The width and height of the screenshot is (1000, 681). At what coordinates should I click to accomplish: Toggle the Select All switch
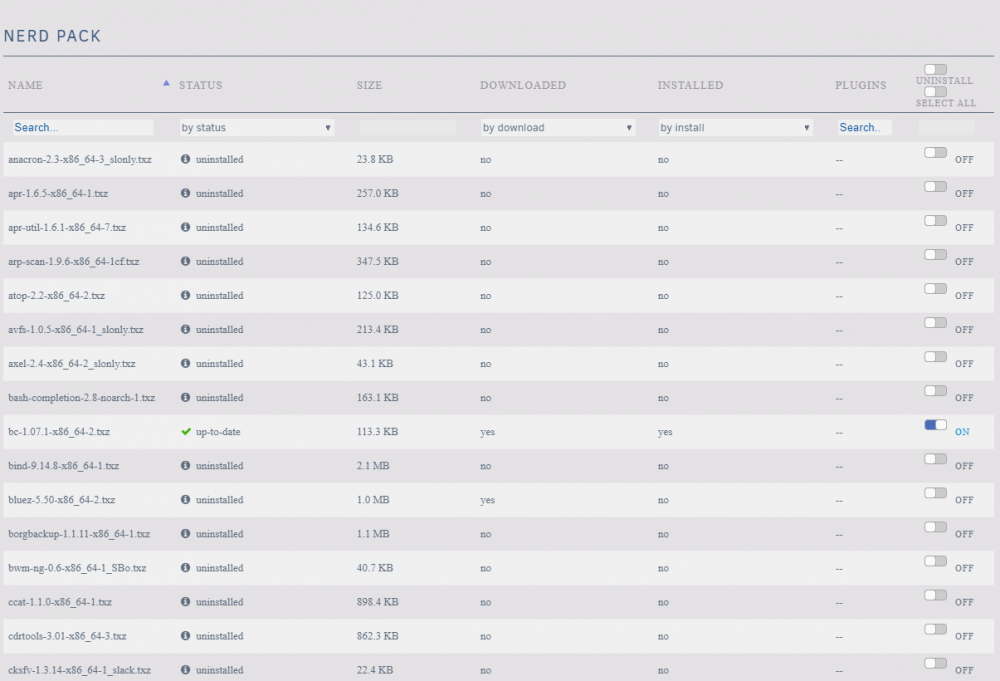[936, 92]
